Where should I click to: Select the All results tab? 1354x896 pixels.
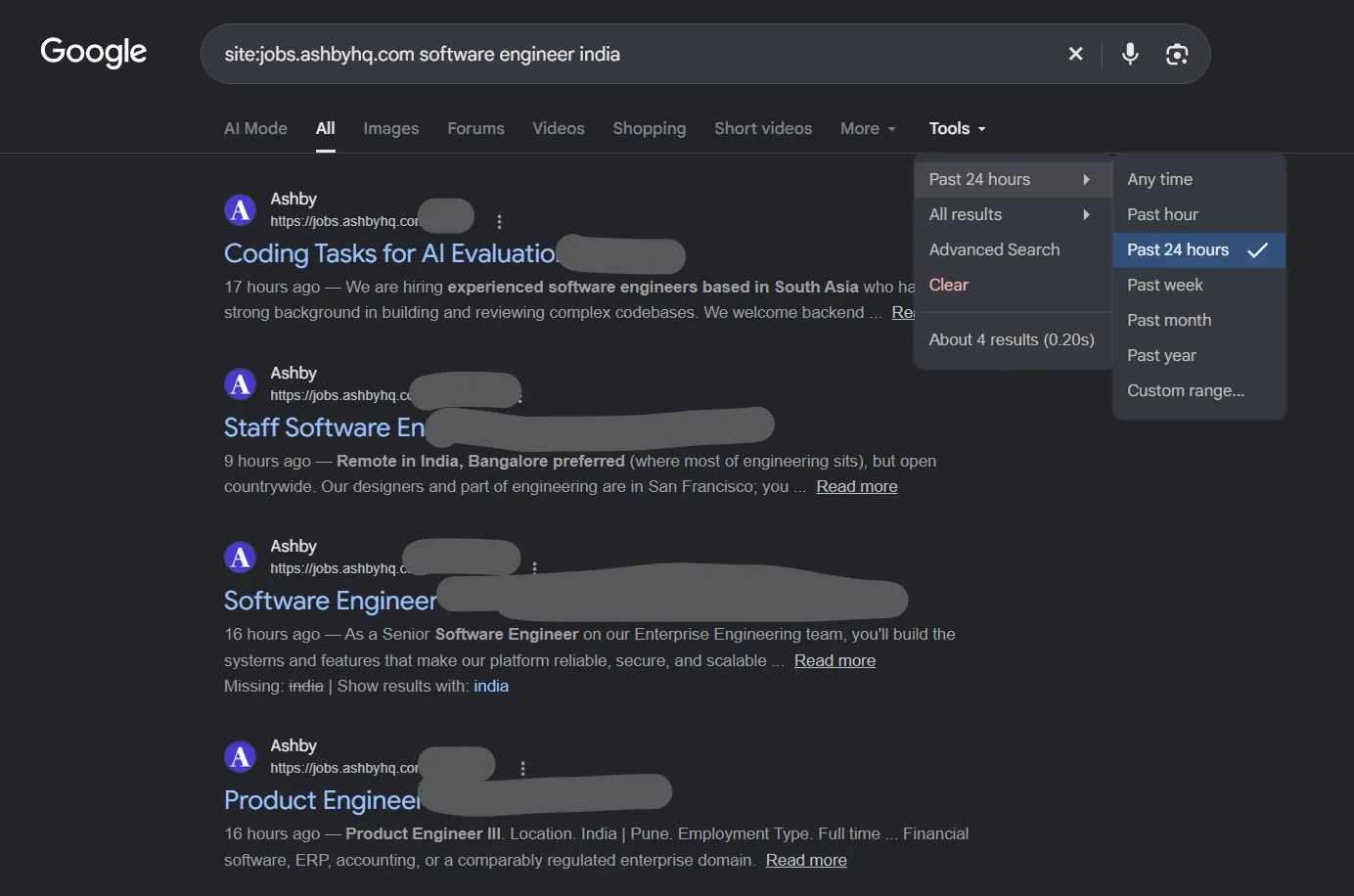coord(326,128)
